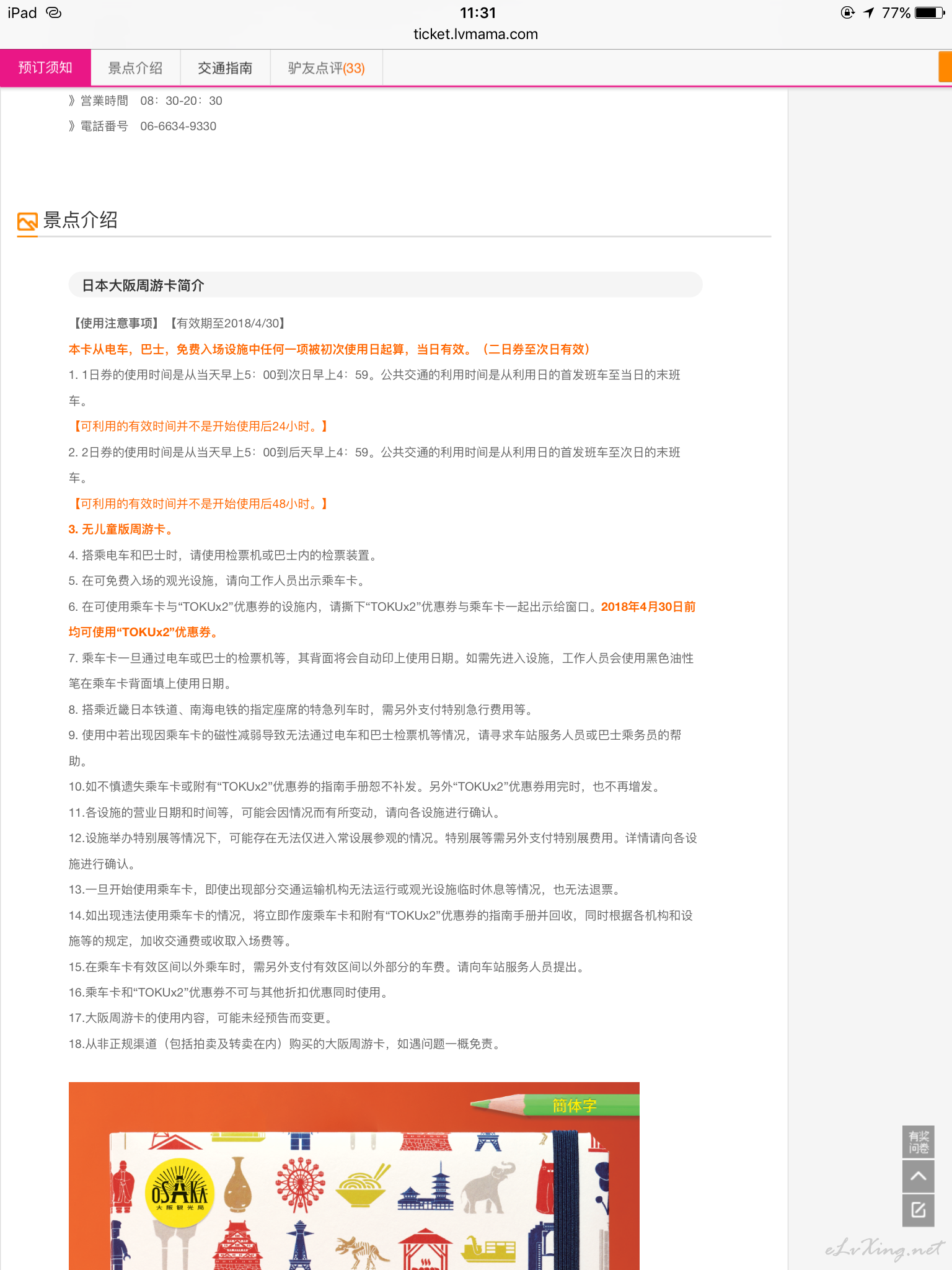952x1270 pixels.
Task: Click item 16 about 其他折扣优惠
Action: pyautogui.click(x=229, y=992)
